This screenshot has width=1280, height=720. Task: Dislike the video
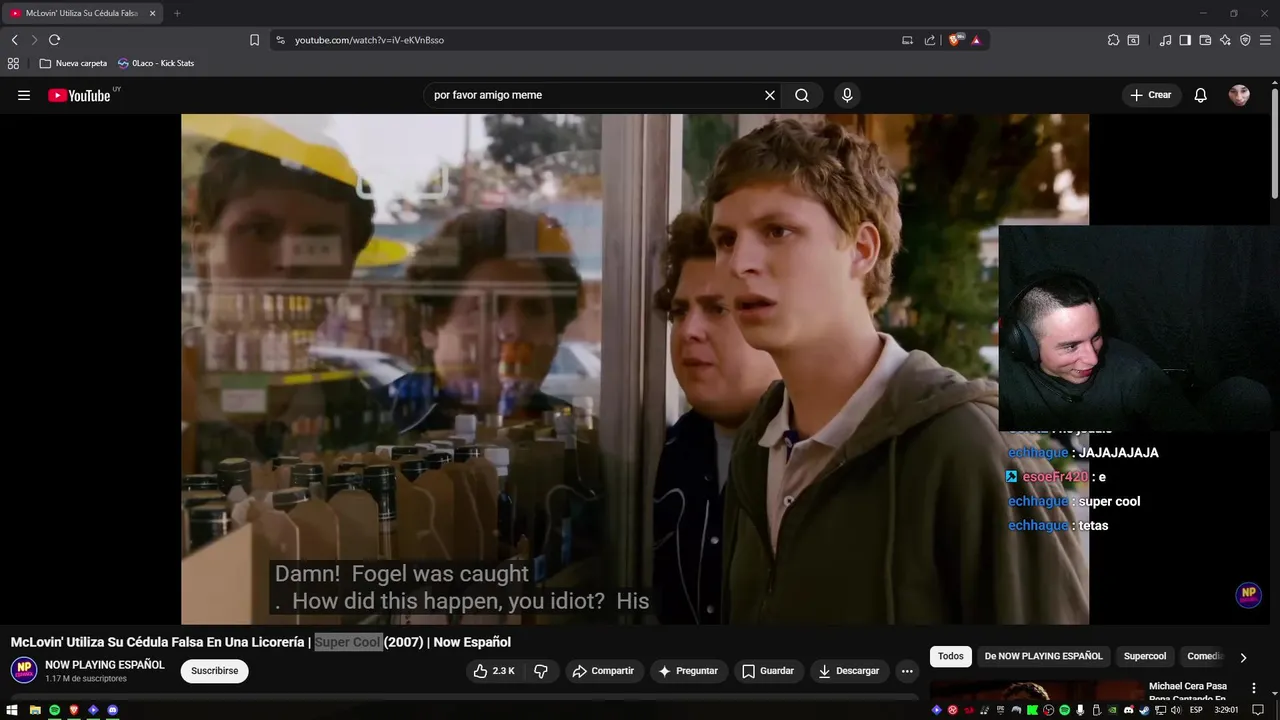(541, 671)
